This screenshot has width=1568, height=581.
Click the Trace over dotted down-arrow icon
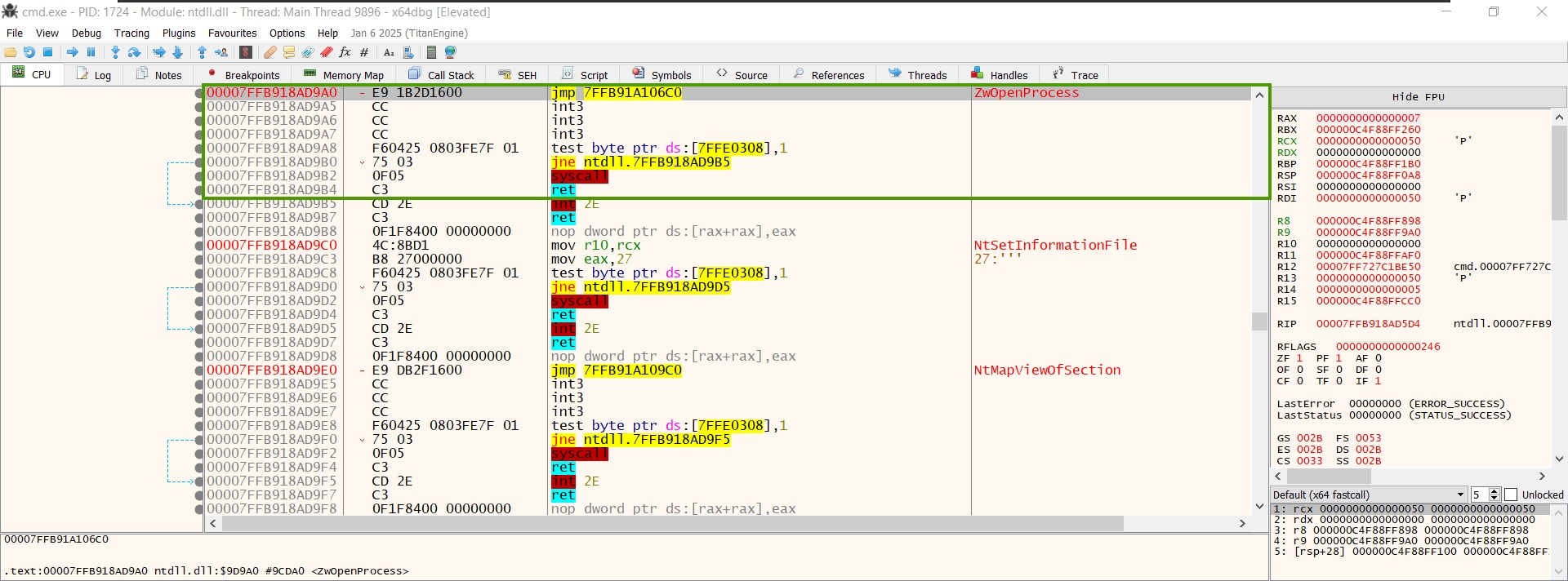[178, 52]
